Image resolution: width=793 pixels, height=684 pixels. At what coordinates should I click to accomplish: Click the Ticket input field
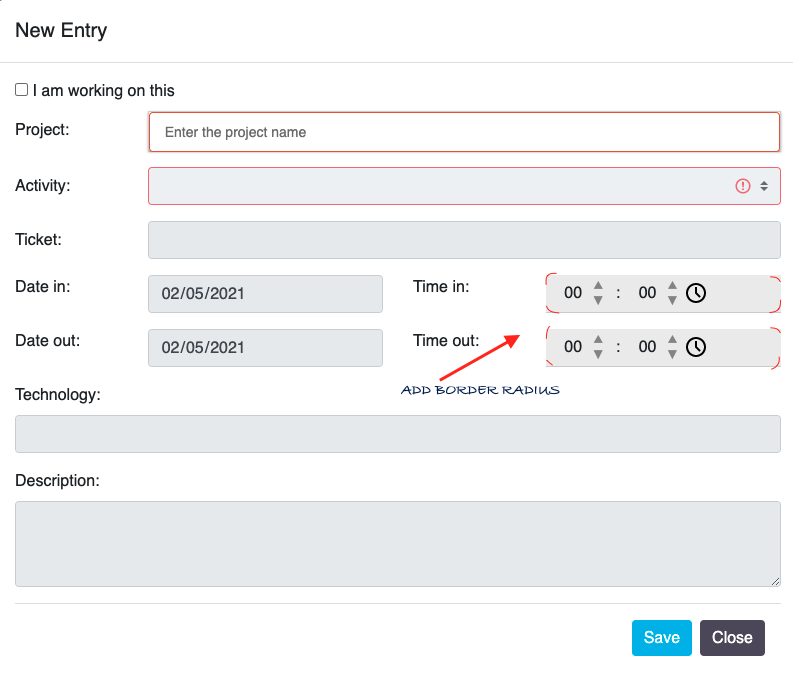point(464,240)
